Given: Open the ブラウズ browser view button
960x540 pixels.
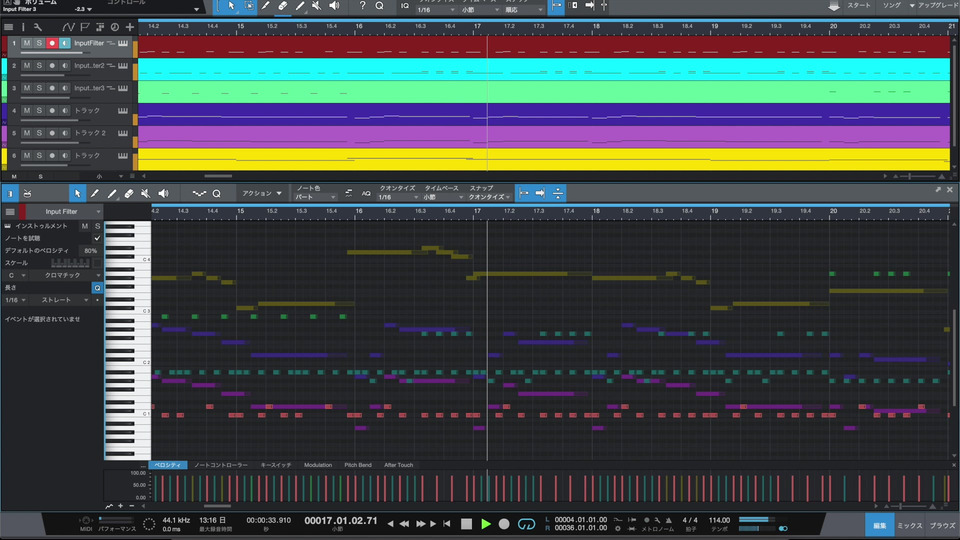Looking at the screenshot, I should 942,525.
